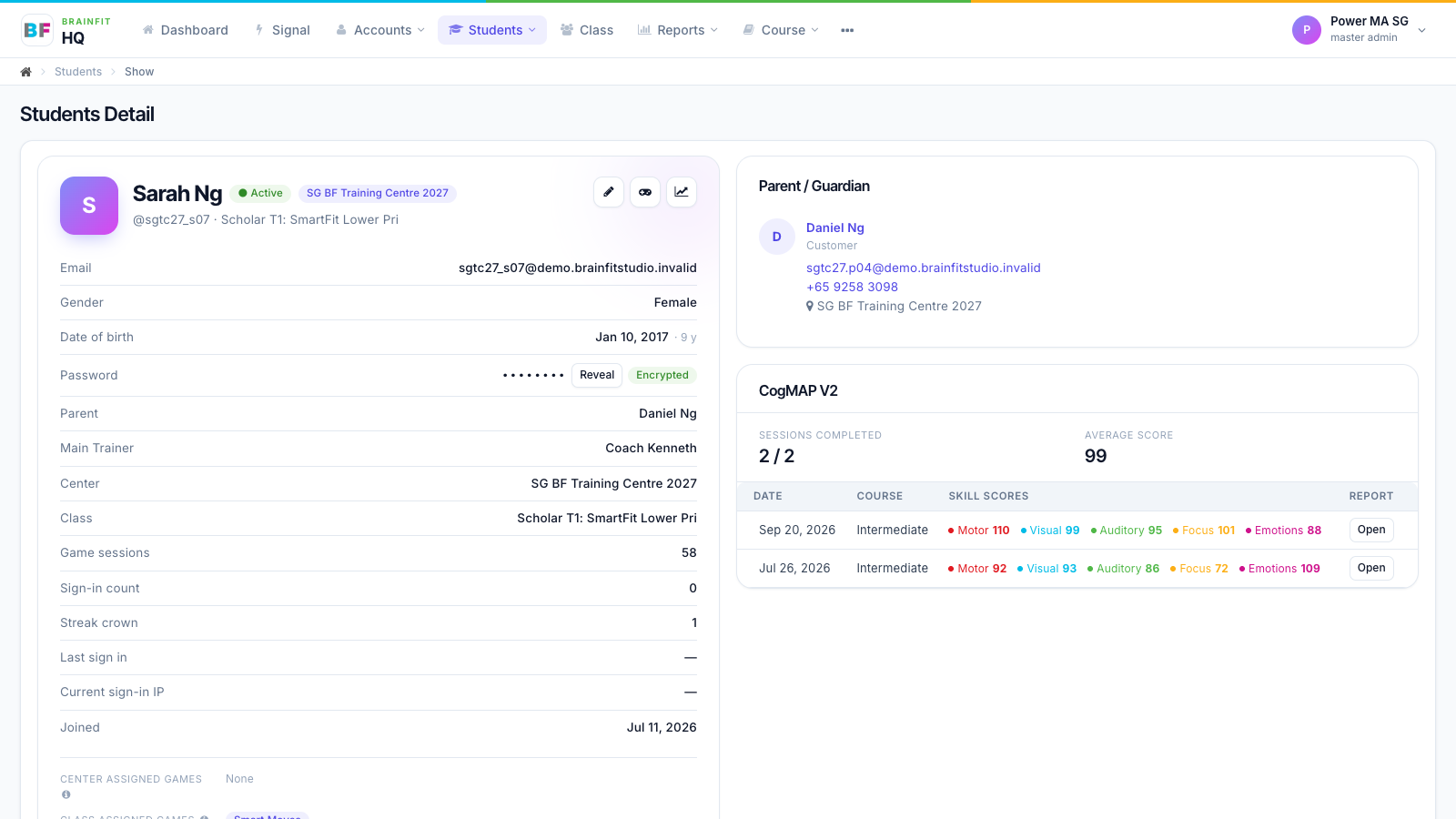Click the Sessions Completed value 2 / 2
This screenshot has width=1456, height=819.
pyautogui.click(x=776, y=456)
